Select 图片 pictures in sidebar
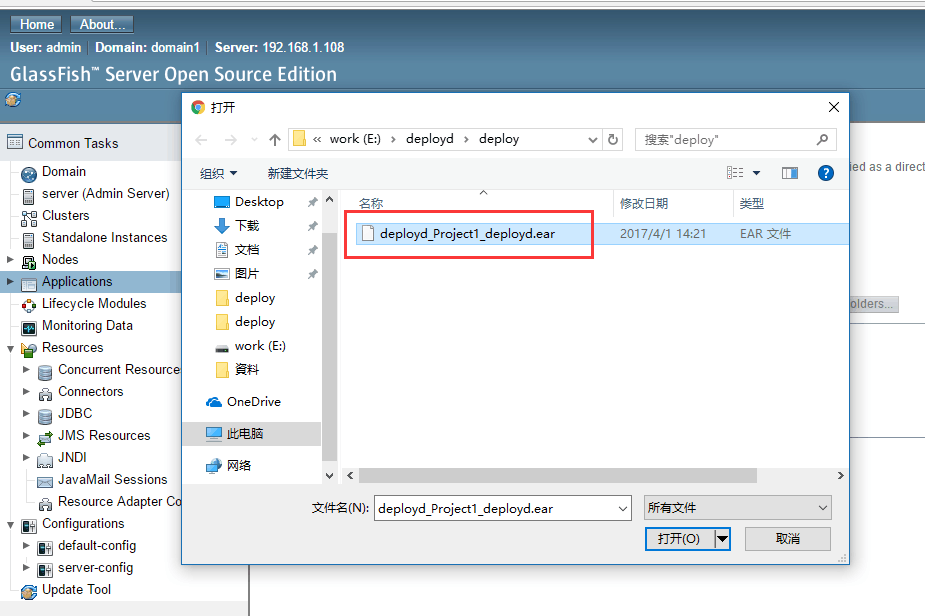 247,274
